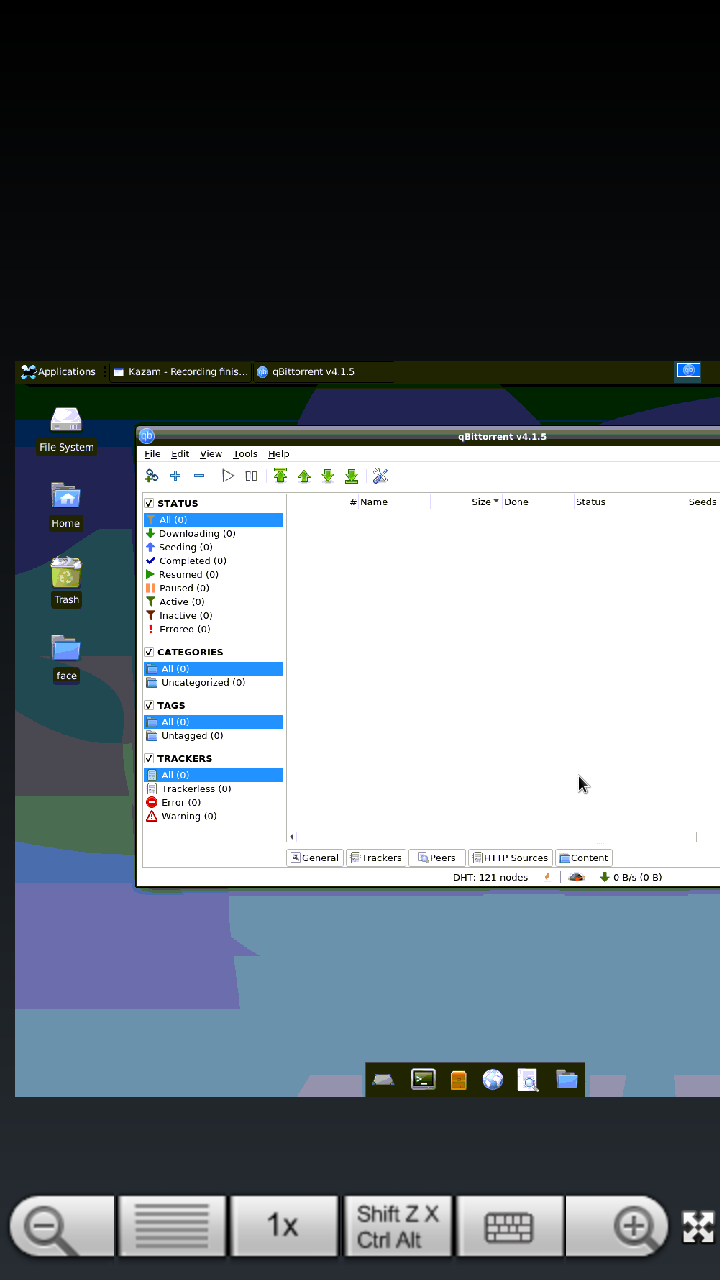The height and width of the screenshot is (1280, 720).
Task: Click the queue move-up arrow icon
Action: tap(304, 476)
